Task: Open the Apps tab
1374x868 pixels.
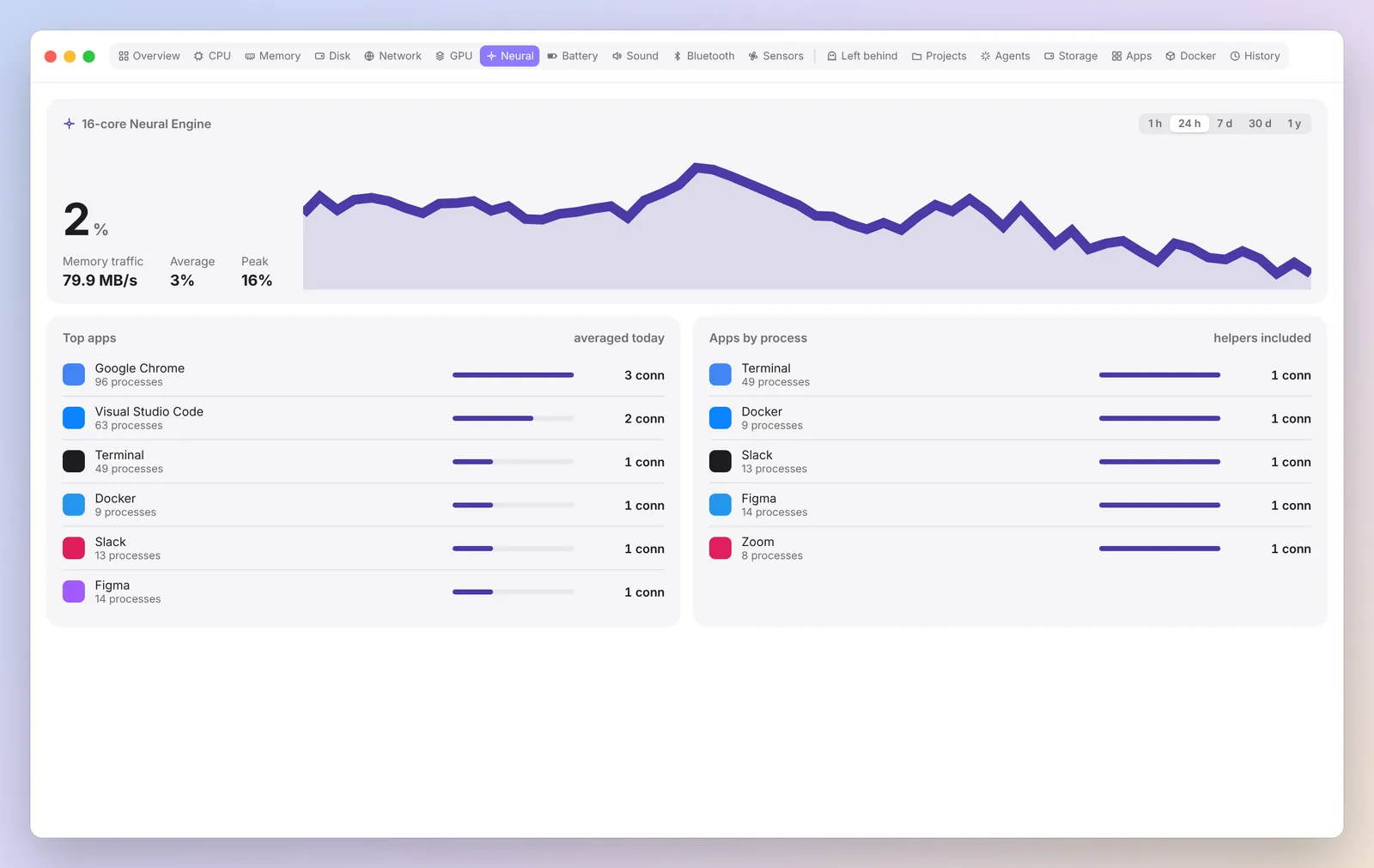Action: [1132, 56]
